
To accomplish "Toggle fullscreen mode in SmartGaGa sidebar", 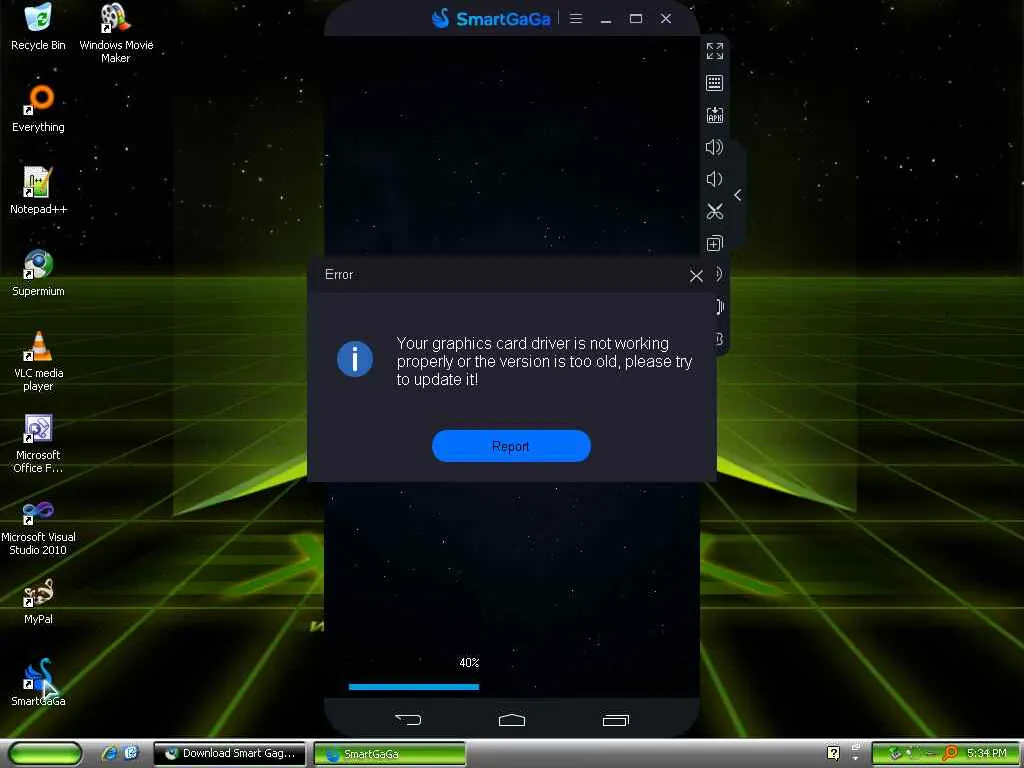I will [x=714, y=51].
